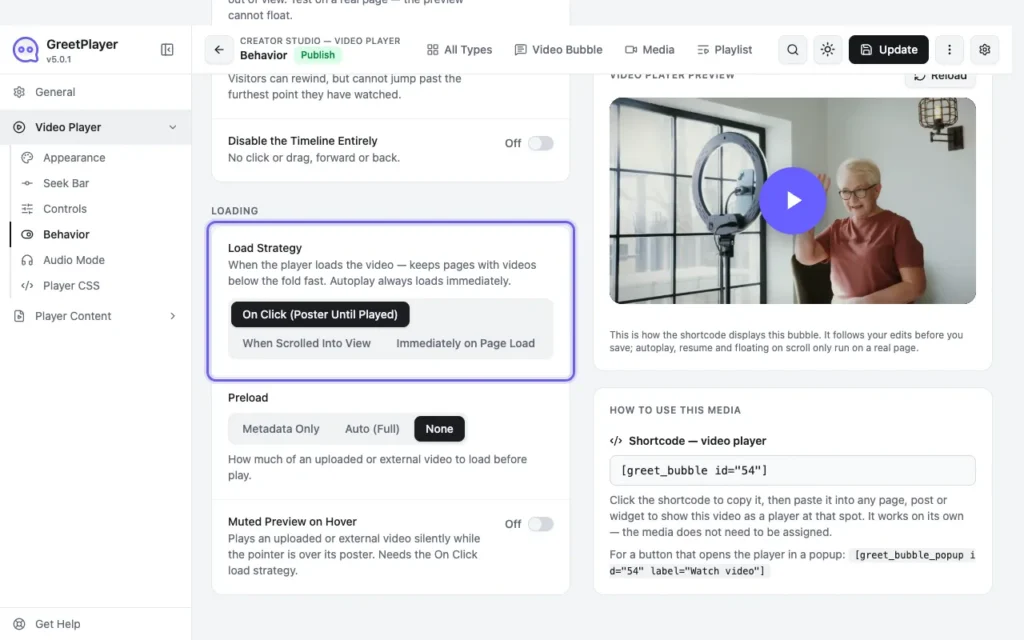
Task: Expand the Player Content section chevron
Action: (172, 316)
